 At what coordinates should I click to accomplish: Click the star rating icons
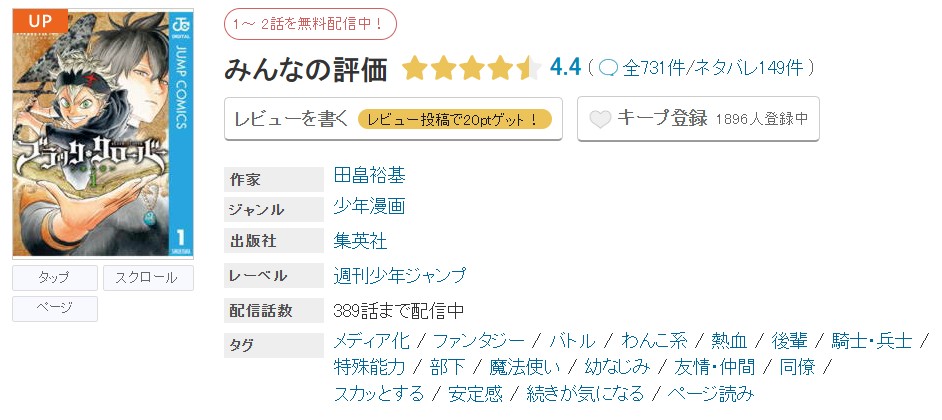click(x=471, y=68)
